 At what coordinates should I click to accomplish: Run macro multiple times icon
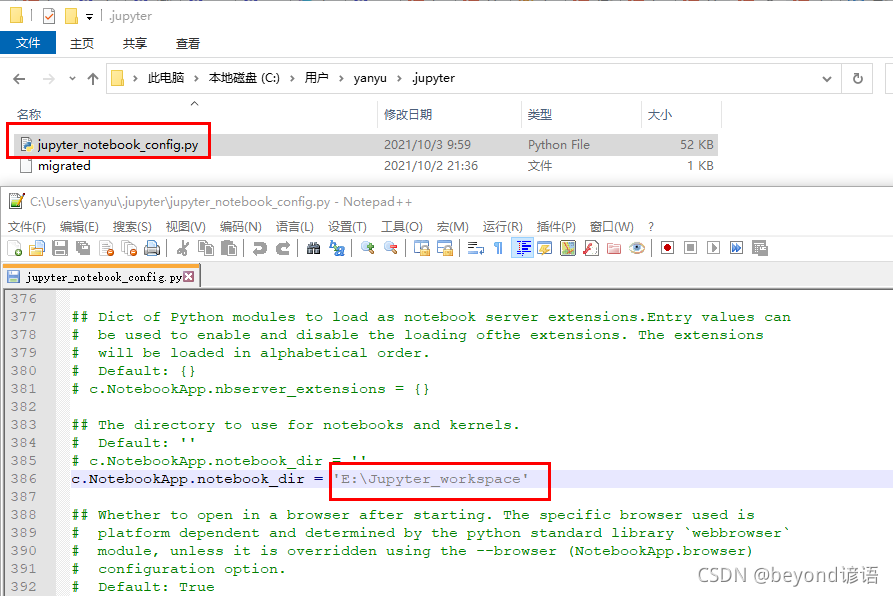(x=736, y=248)
